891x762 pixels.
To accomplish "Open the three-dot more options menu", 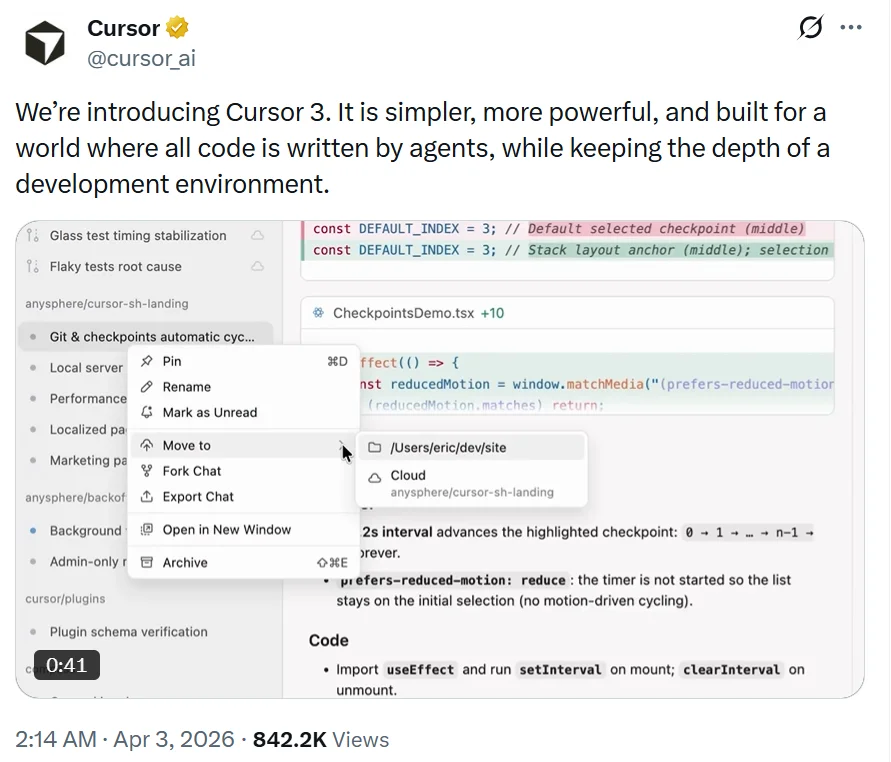I will [851, 28].
